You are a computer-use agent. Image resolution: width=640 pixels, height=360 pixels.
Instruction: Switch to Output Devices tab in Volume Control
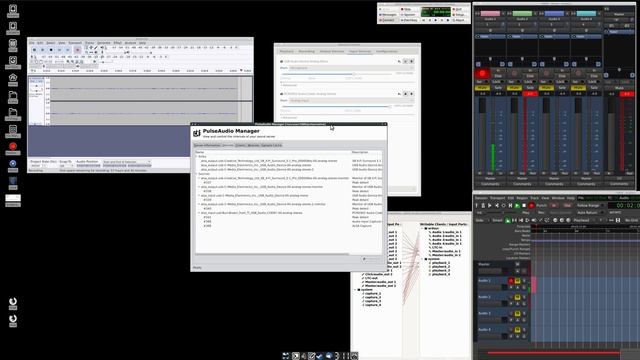331,51
